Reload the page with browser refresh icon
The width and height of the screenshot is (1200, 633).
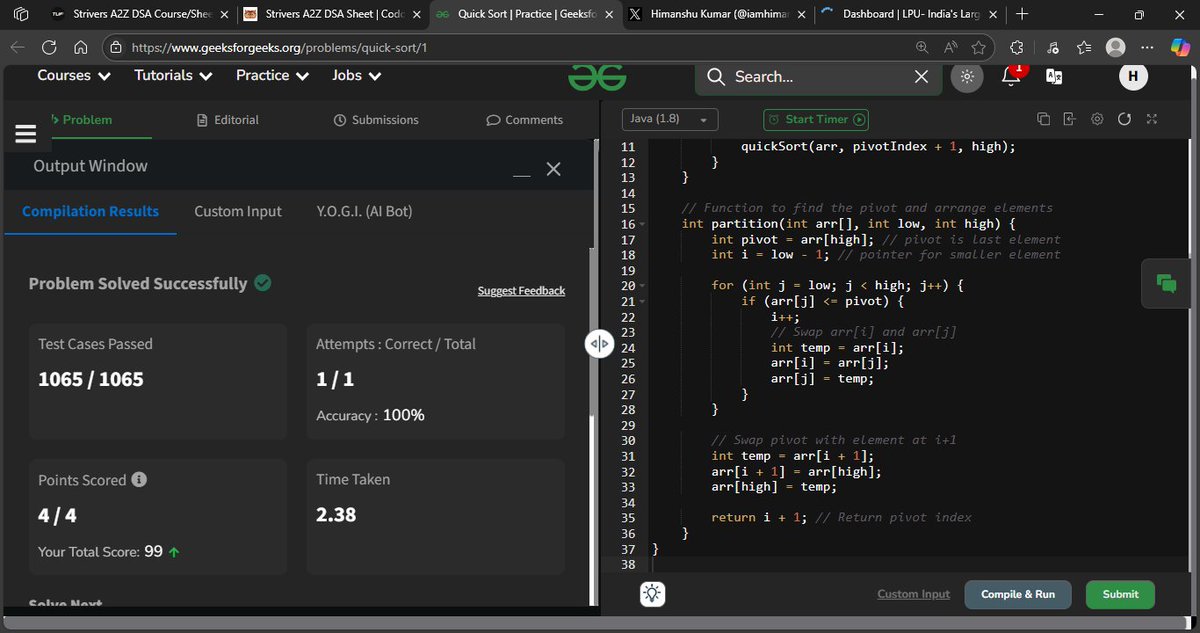(x=49, y=47)
